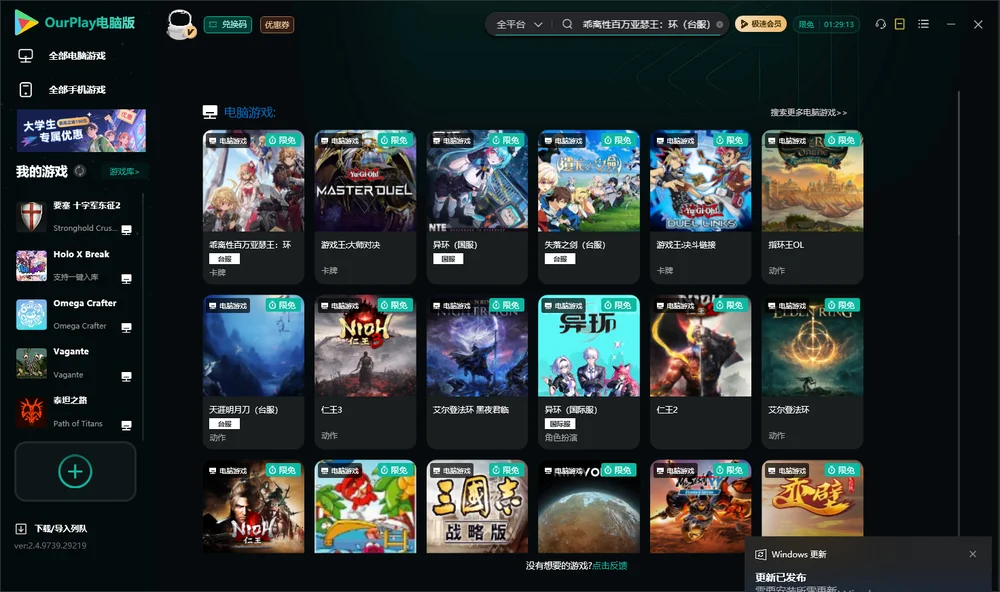
Task: Open the 异环（国服）game card
Action: [x=477, y=207]
